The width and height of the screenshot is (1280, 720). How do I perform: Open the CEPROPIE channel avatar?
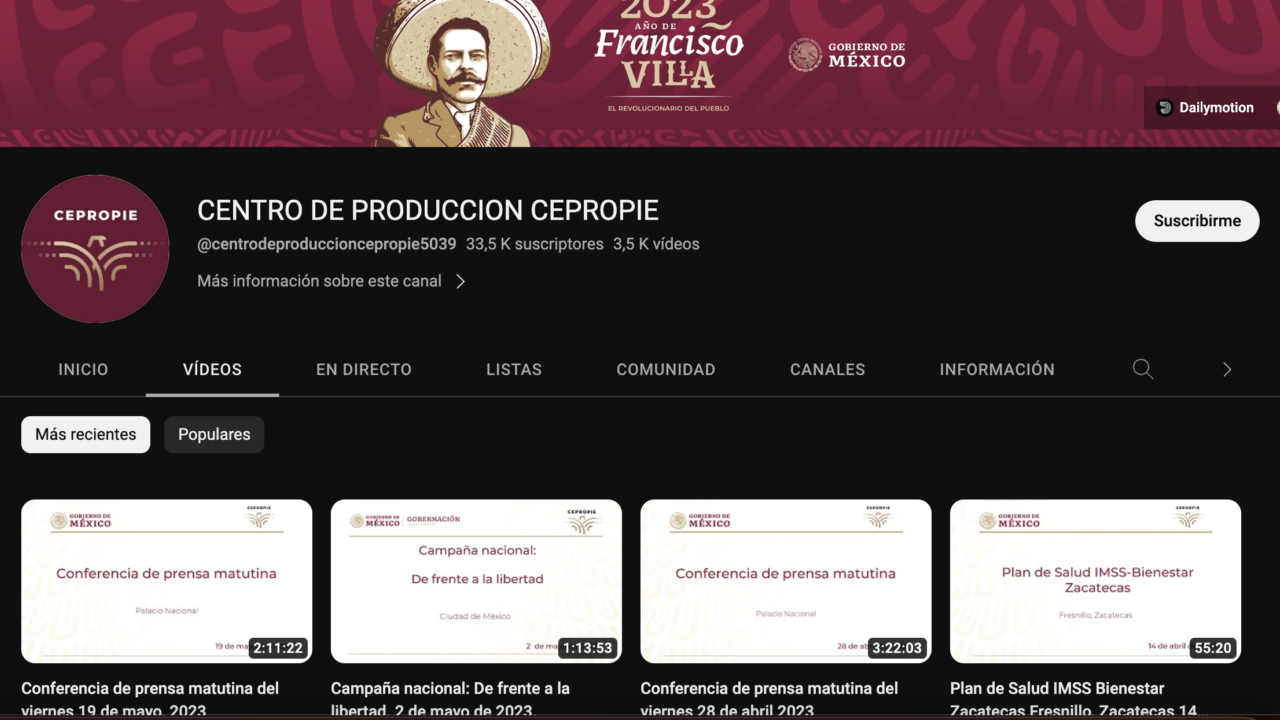95,249
